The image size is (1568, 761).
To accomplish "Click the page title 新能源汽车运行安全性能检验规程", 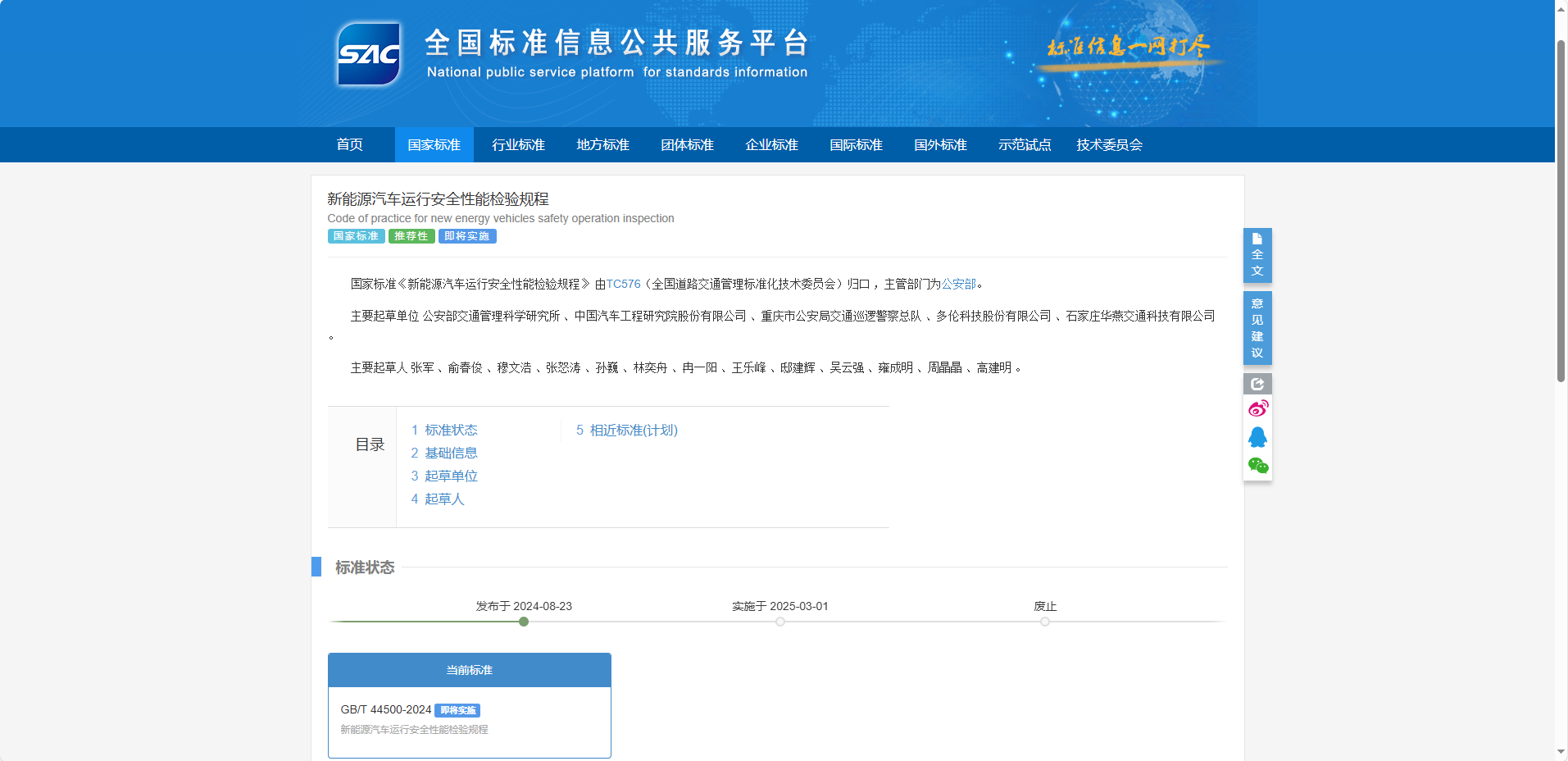I will coord(438,198).
